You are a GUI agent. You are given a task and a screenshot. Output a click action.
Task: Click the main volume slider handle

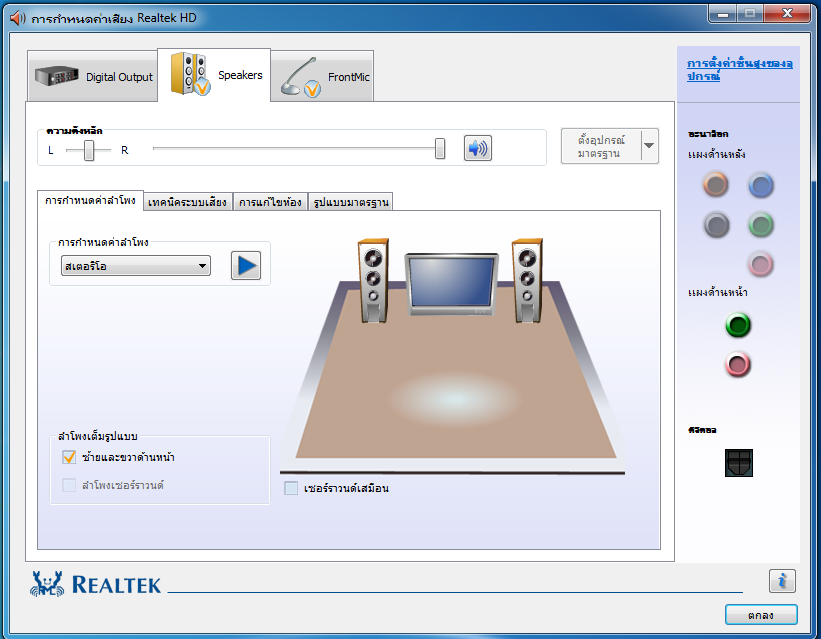pos(440,149)
